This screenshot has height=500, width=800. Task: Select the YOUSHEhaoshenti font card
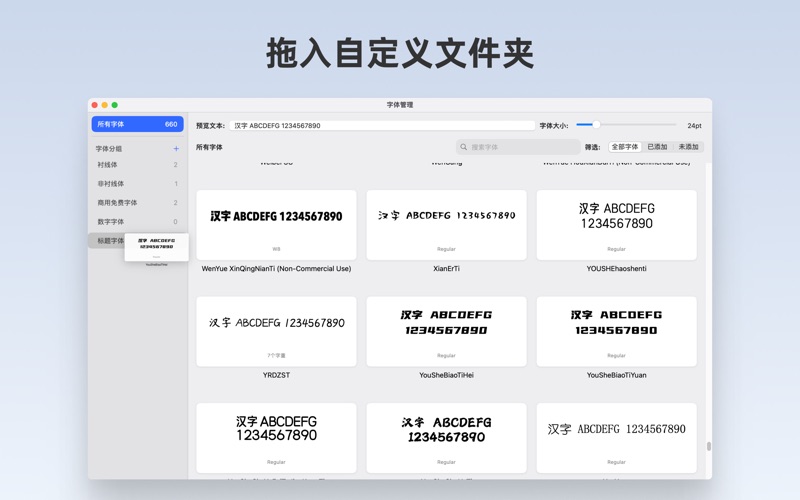click(616, 224)
